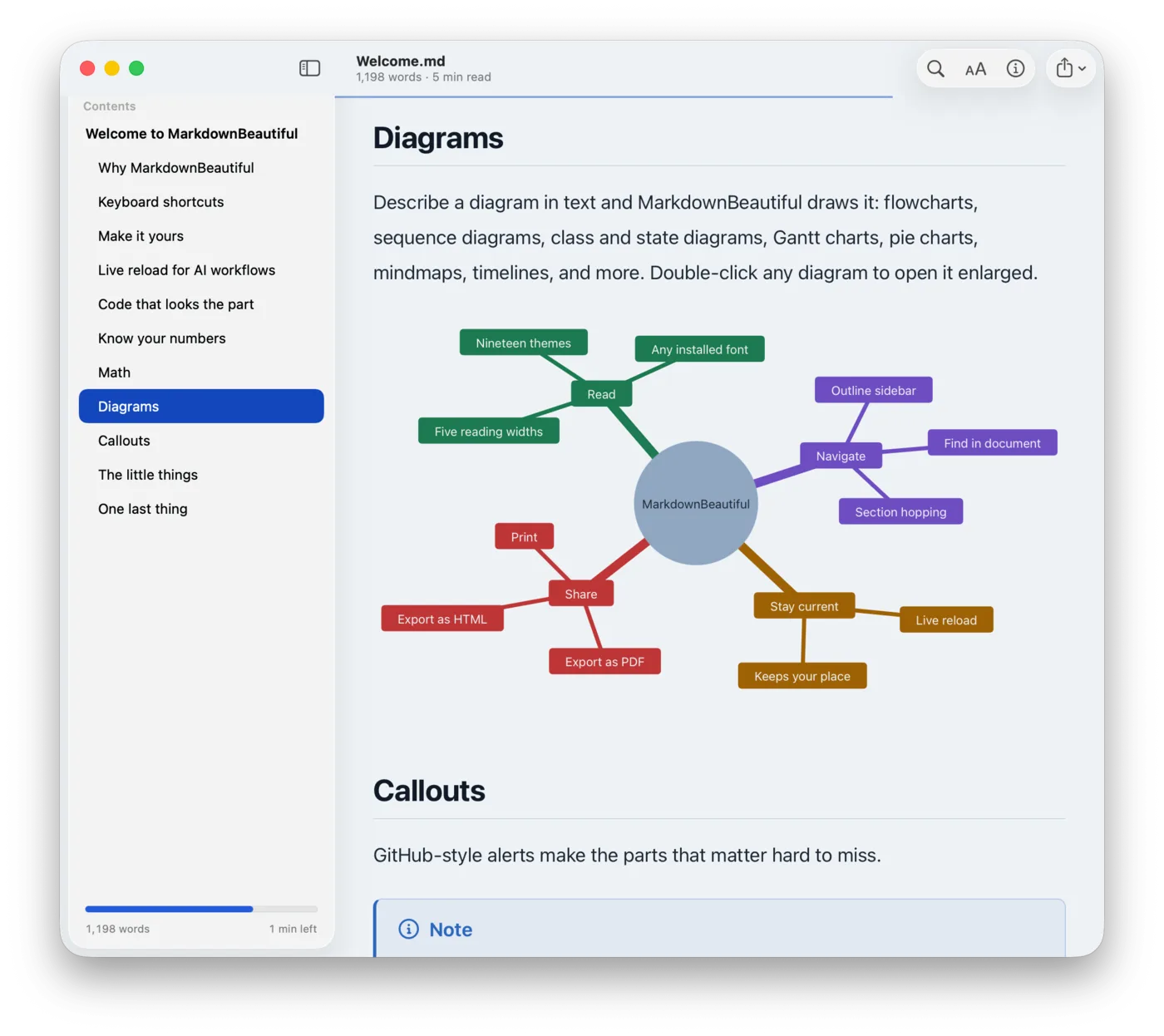Viewport: 1164px width, 1036px height.
Task: Click the red close window button
Action: click(87, 68)
